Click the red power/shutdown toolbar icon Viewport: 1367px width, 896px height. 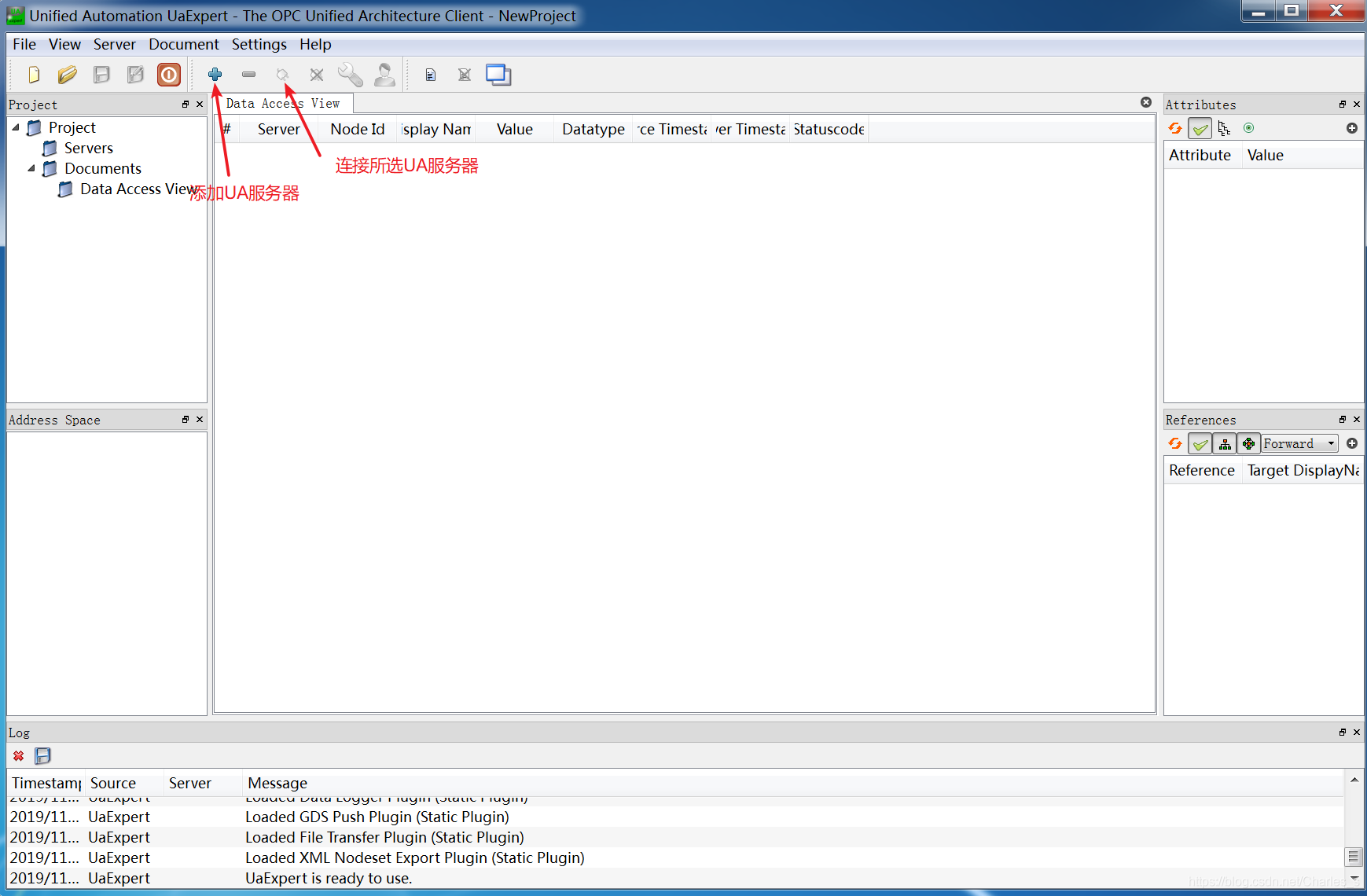pyautogui.click(x=169, y=75)
